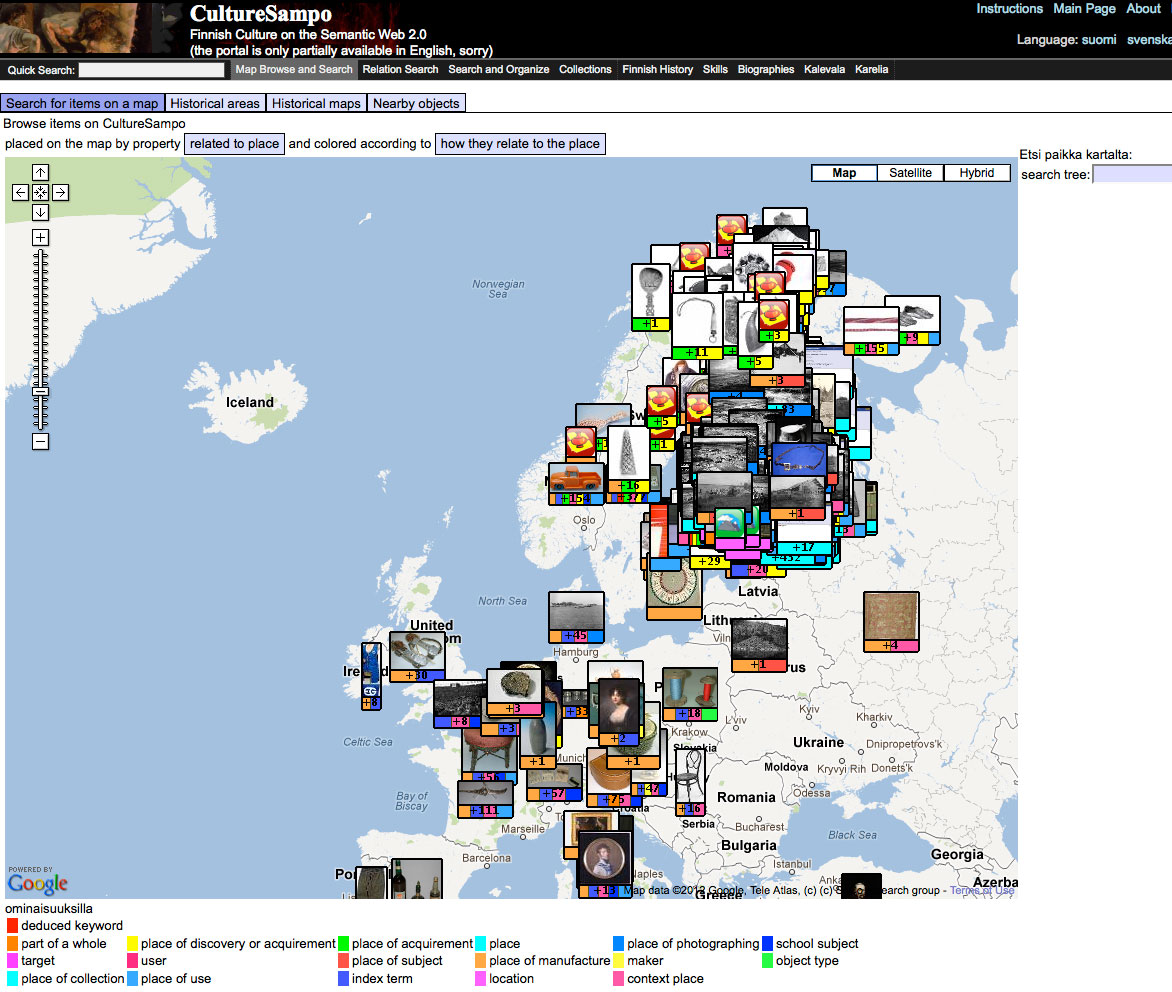Open the red woven band thumbnail +155
The image size is (1172, 992).
tap(871, 330)
